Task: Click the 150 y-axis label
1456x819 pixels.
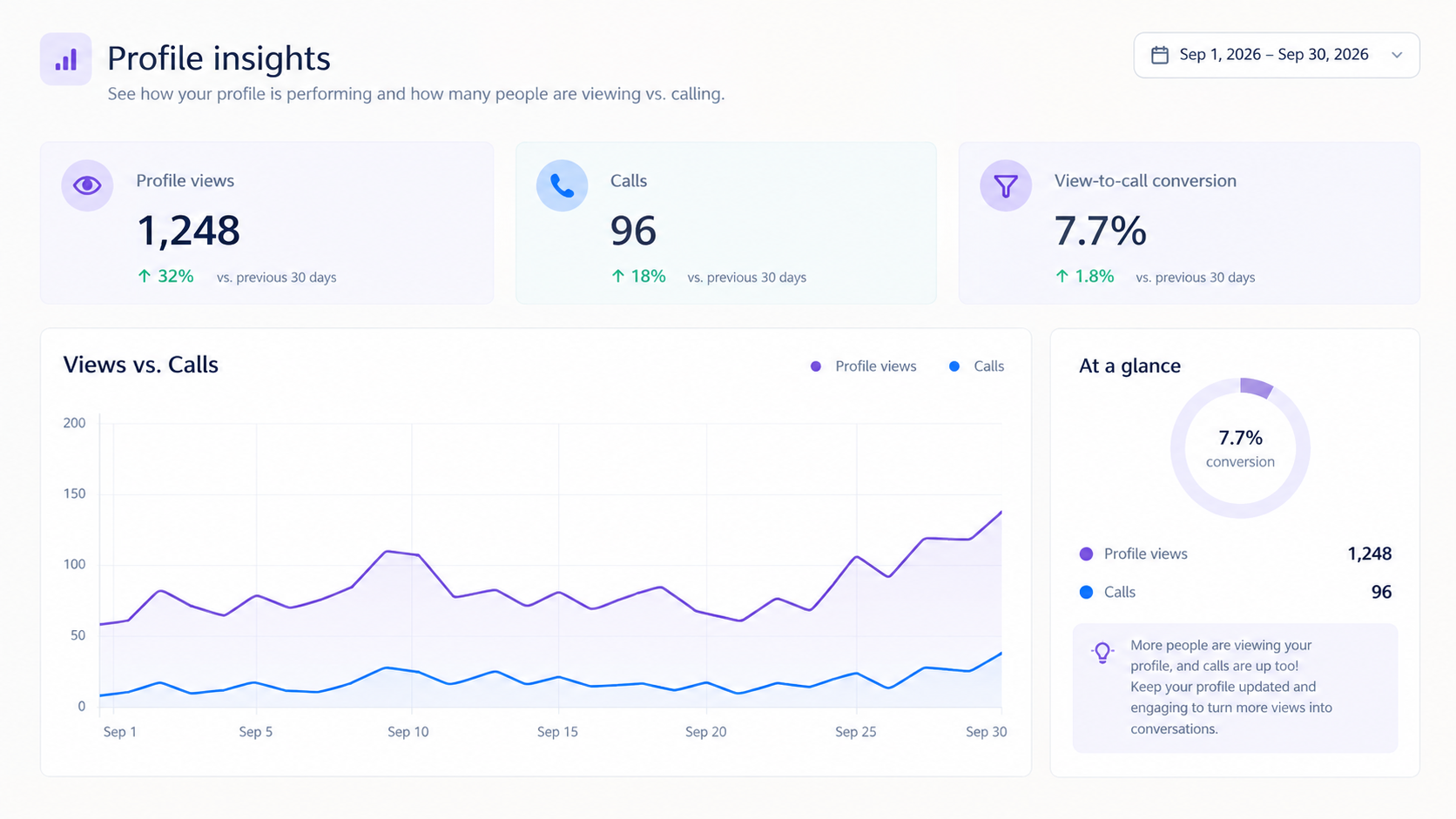Action: pos(75,493)
